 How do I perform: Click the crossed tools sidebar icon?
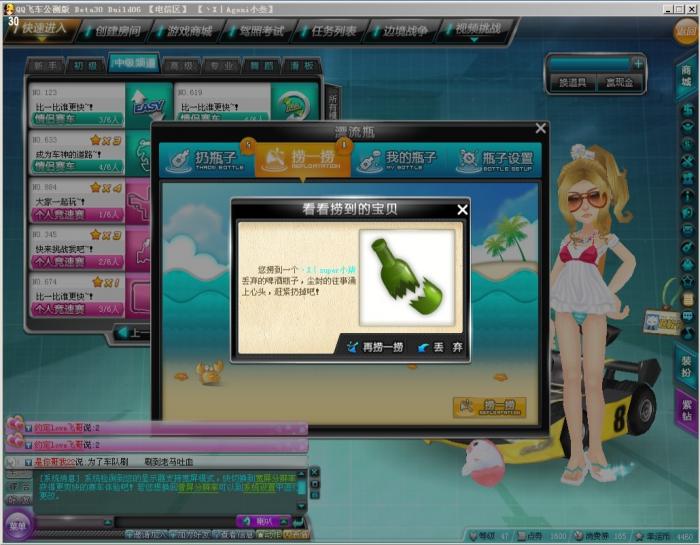688,161
